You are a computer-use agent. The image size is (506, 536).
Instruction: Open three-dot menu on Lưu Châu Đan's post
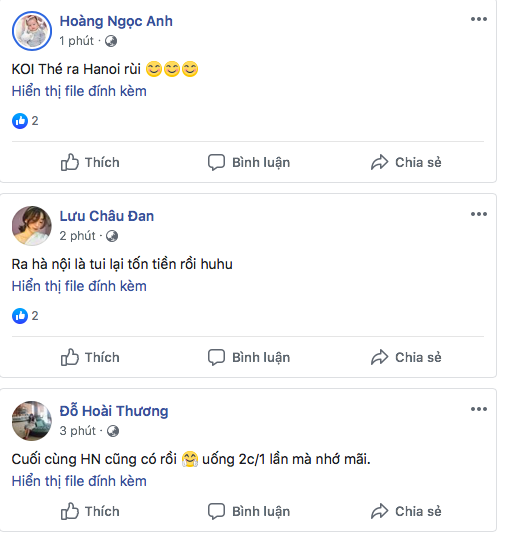[479, 214]
